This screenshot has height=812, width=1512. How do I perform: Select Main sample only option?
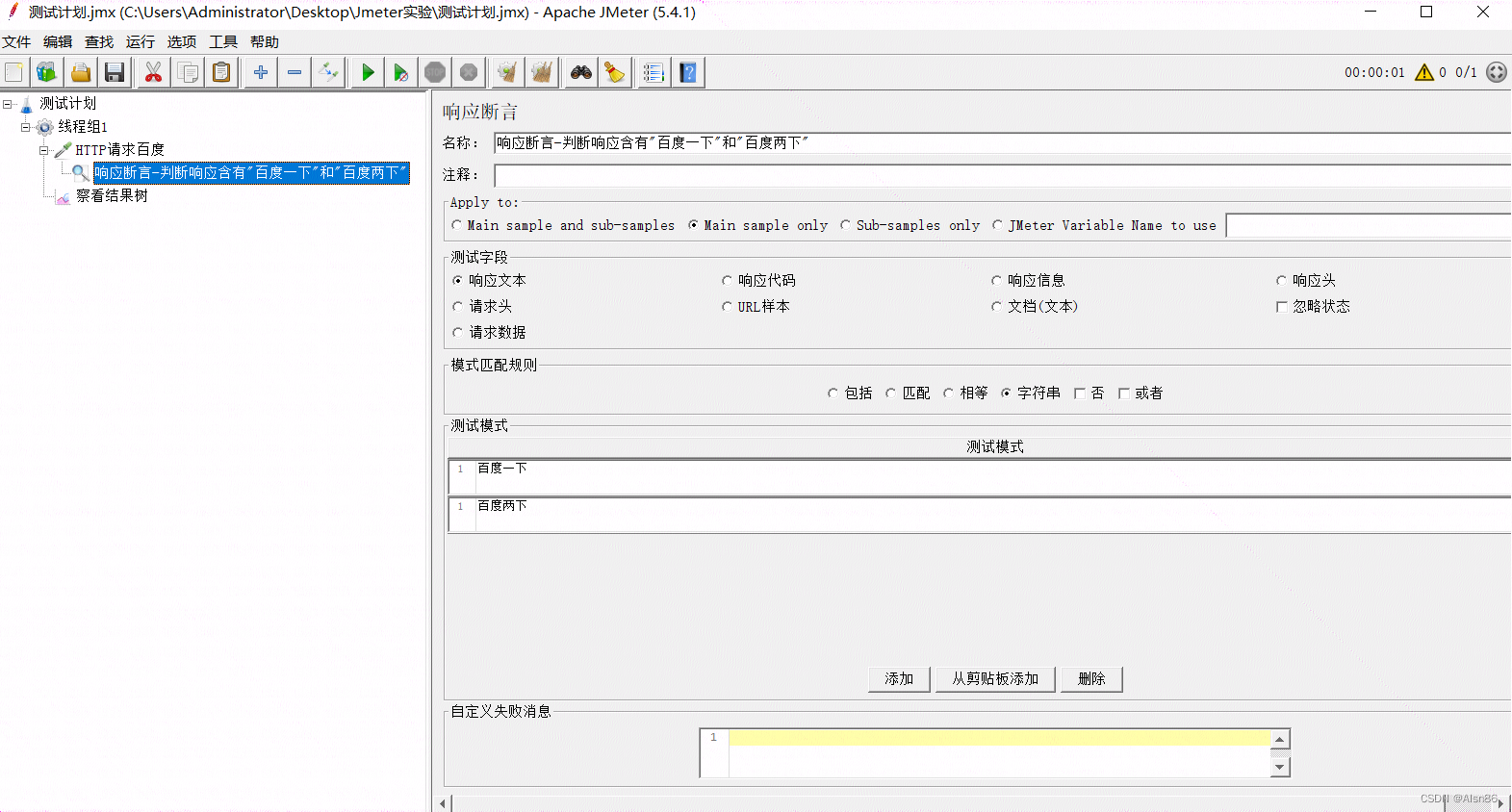coord(694,225)
